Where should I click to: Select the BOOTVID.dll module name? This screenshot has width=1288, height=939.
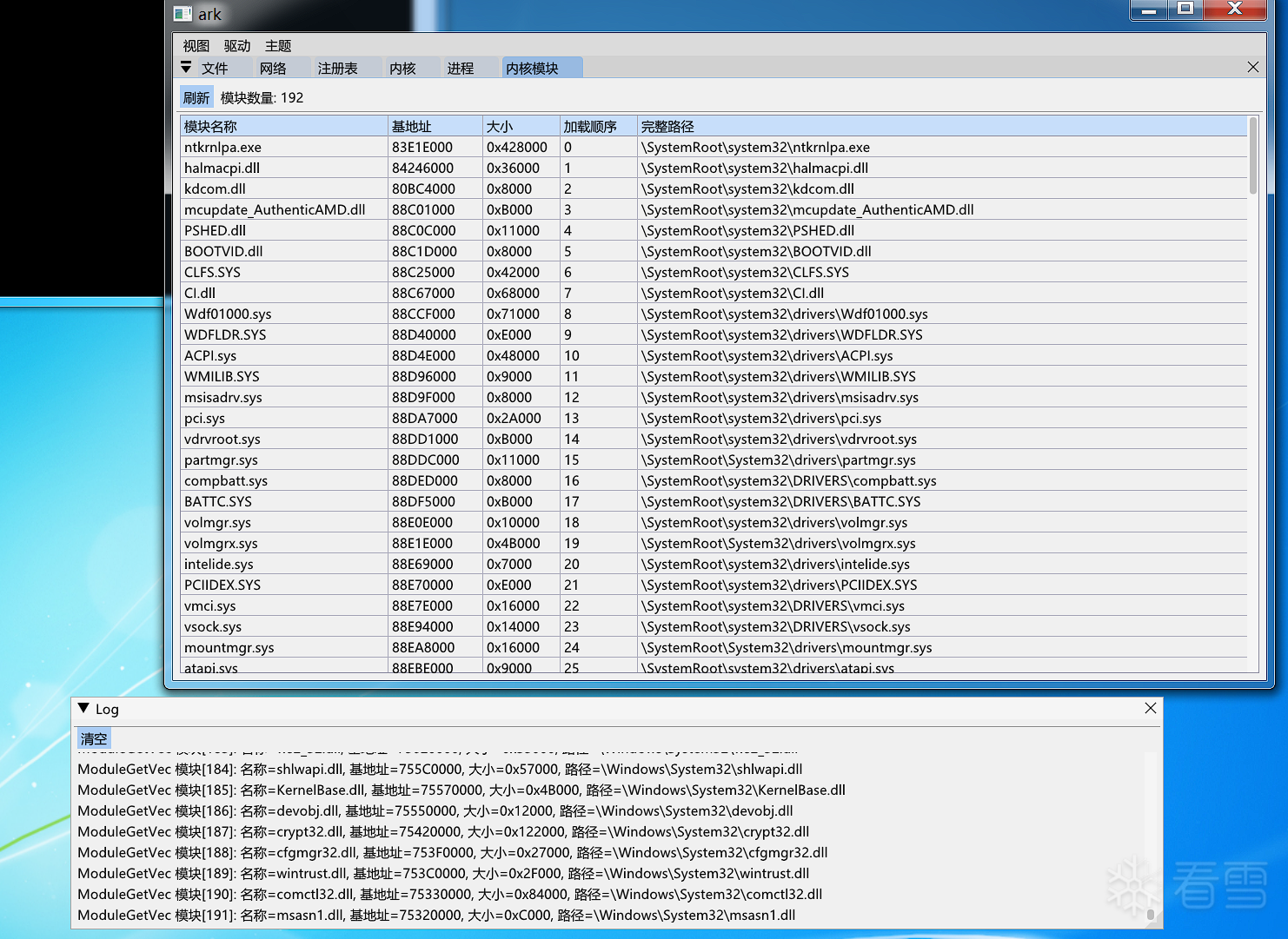(223, 251)
